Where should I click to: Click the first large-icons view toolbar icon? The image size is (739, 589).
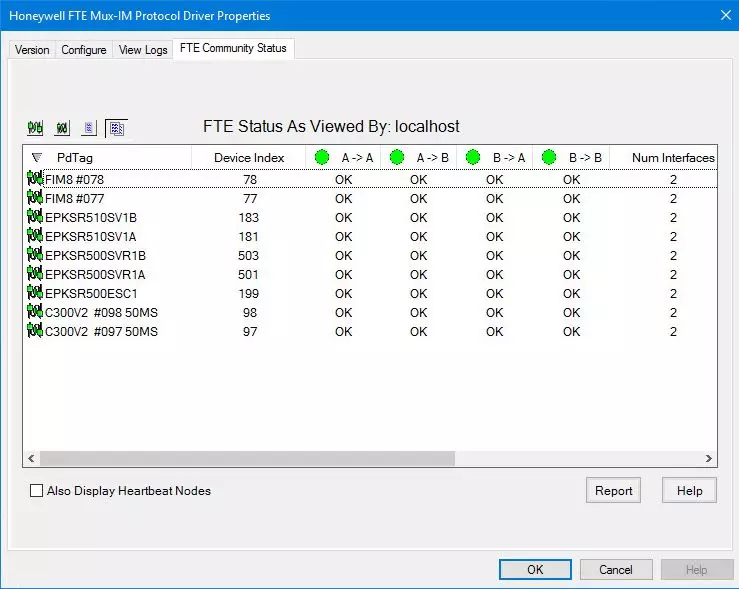[x=35, y=128]
